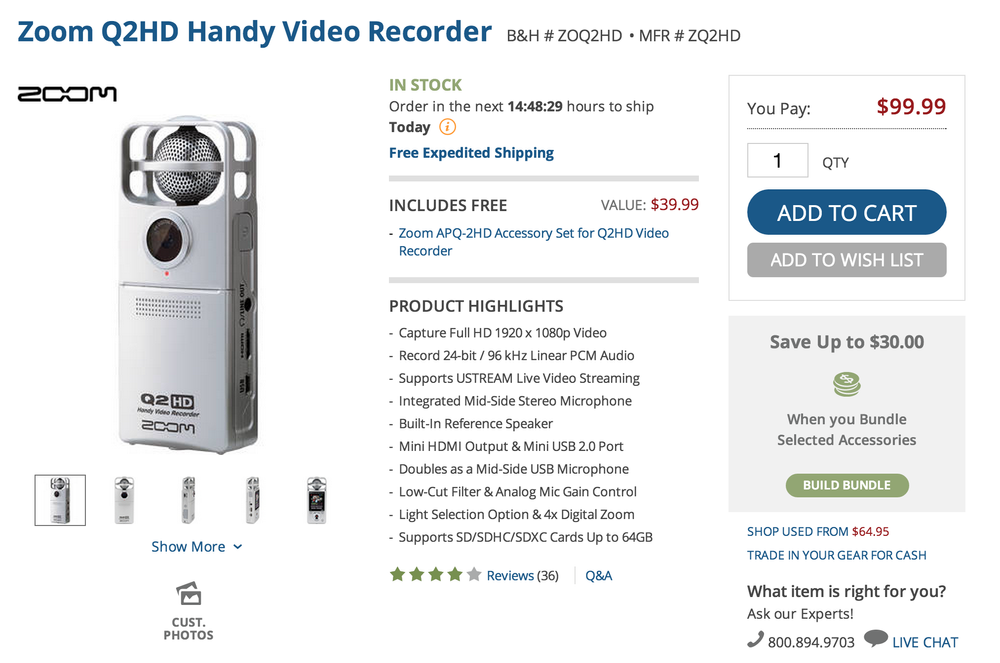Select the fourth product thumbnail
1000x663 pixels.
point(253,500)
